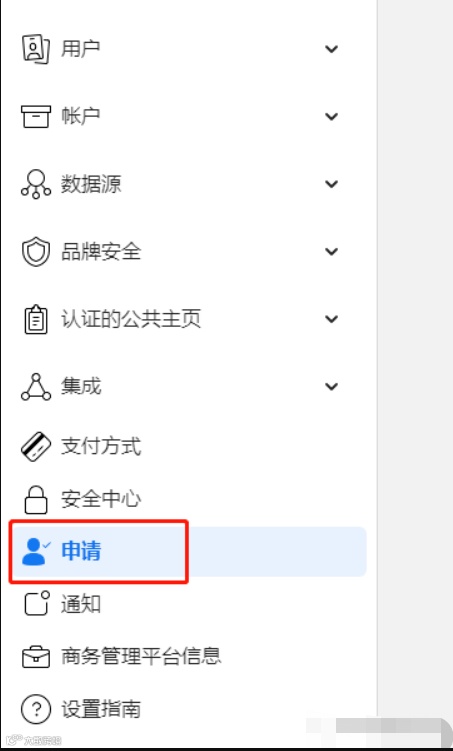Click the 用户 person card icon
The image size is (453, 751).
pyautogui.click(x=35, y=49)
